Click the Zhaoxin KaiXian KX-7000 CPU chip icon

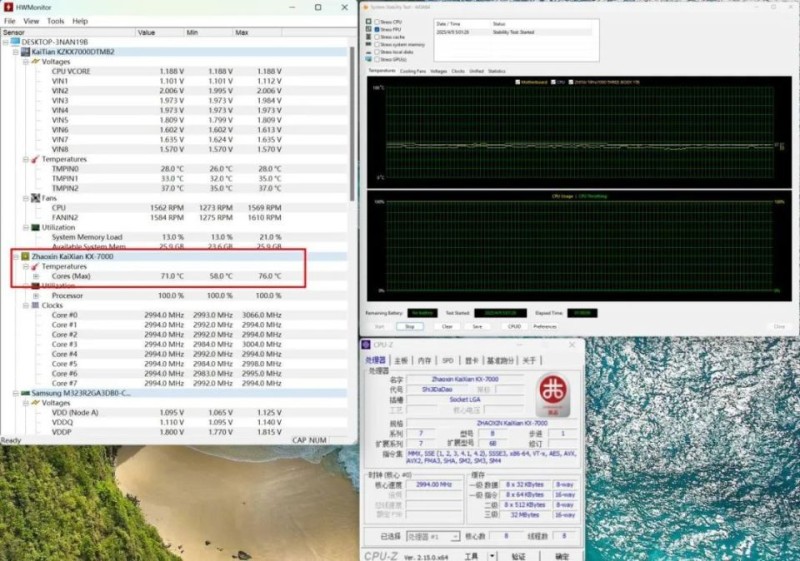(x=26, y=257)
